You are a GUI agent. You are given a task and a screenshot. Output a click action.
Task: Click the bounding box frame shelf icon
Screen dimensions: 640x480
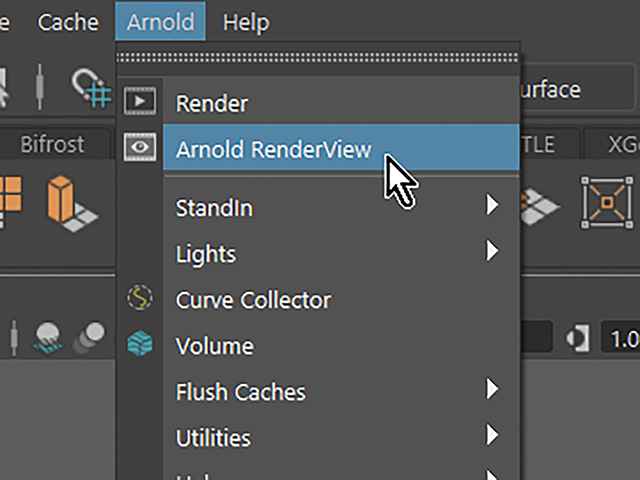(607, 202)
